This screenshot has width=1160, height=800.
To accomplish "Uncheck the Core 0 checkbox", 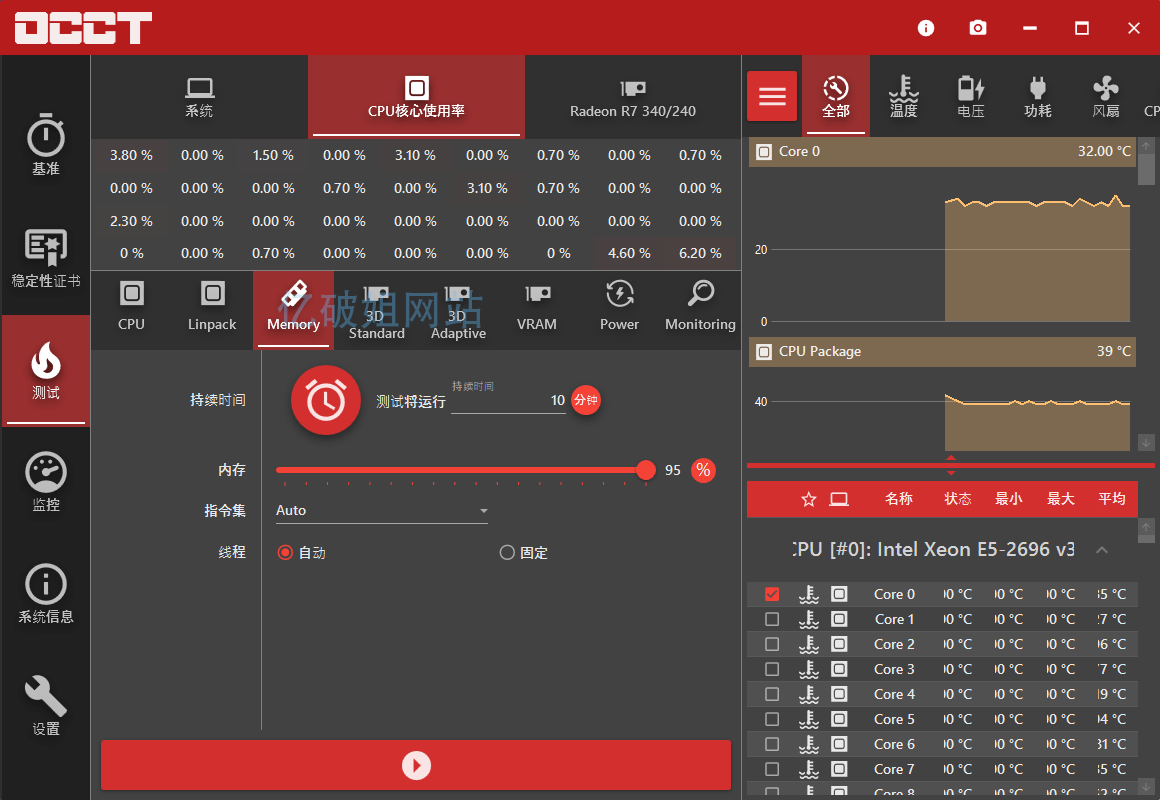I will (x=772, y=594).
